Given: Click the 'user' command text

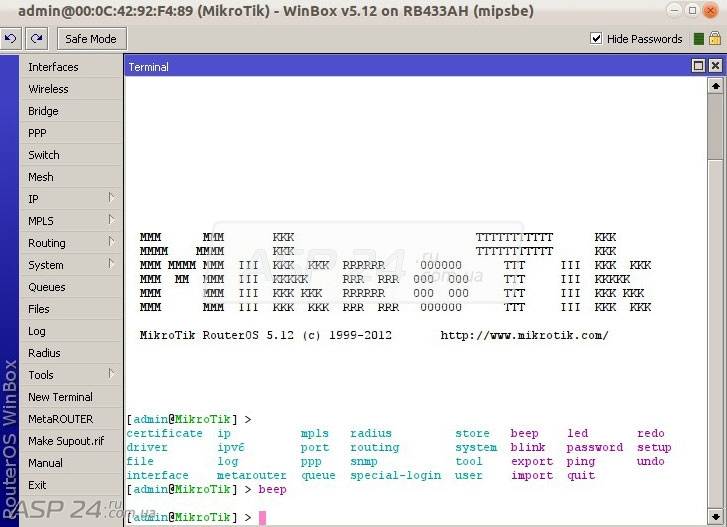Looking at the screenshot, I should coord(468,475).
